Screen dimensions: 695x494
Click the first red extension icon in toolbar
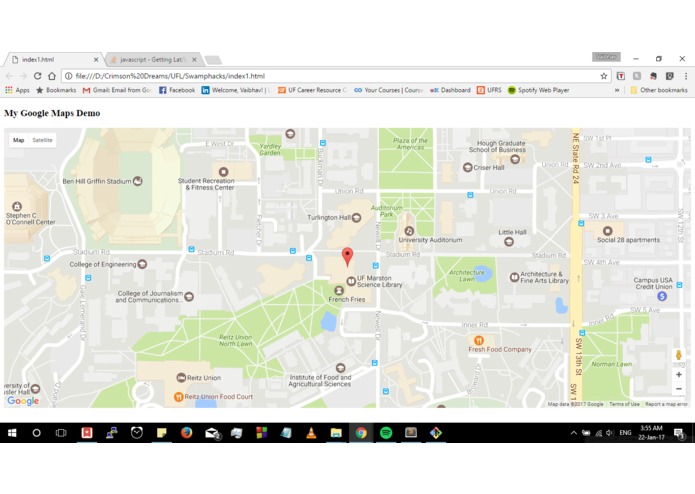click(x=621, y=76)
